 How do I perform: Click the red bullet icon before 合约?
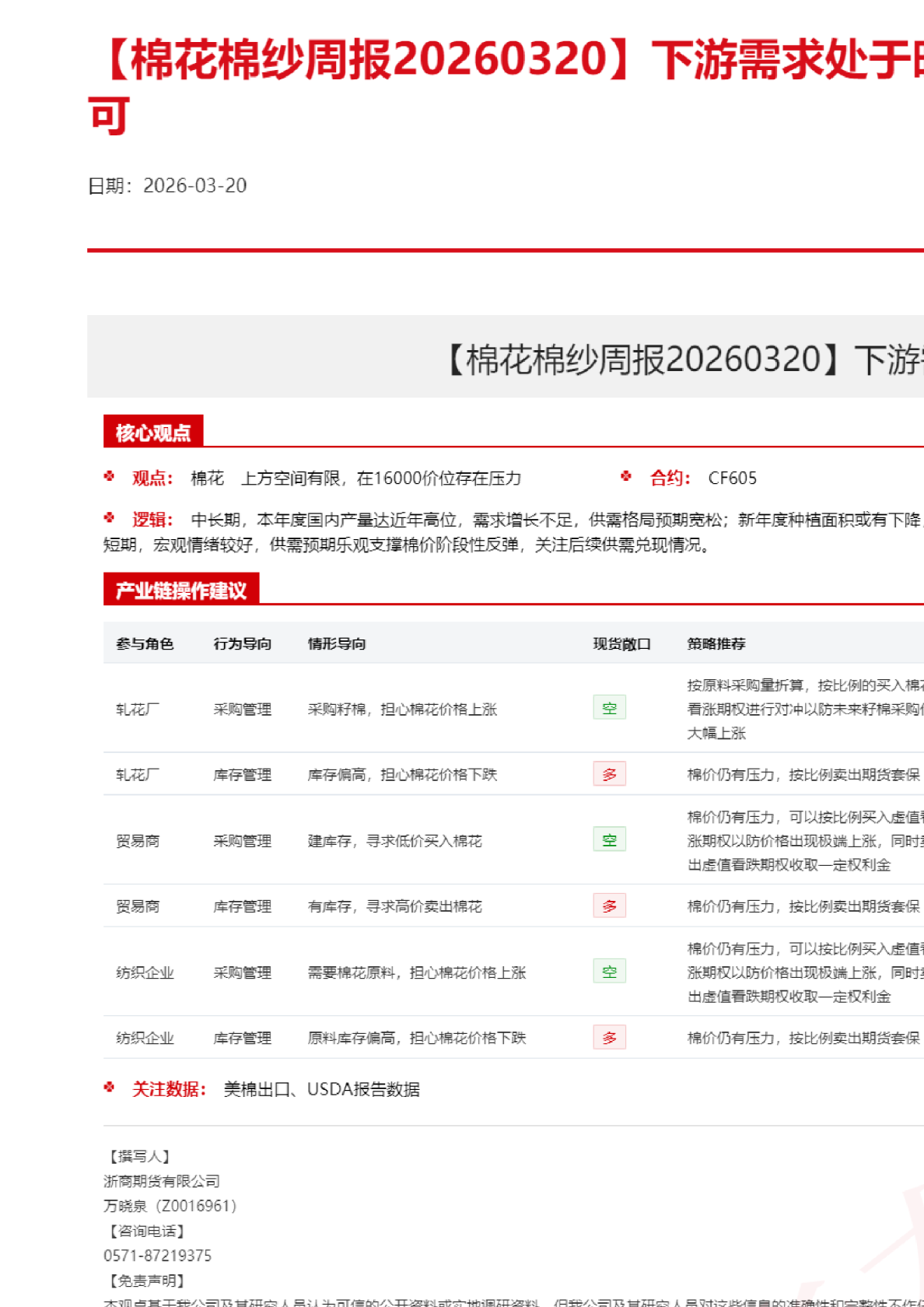[626, 476]
